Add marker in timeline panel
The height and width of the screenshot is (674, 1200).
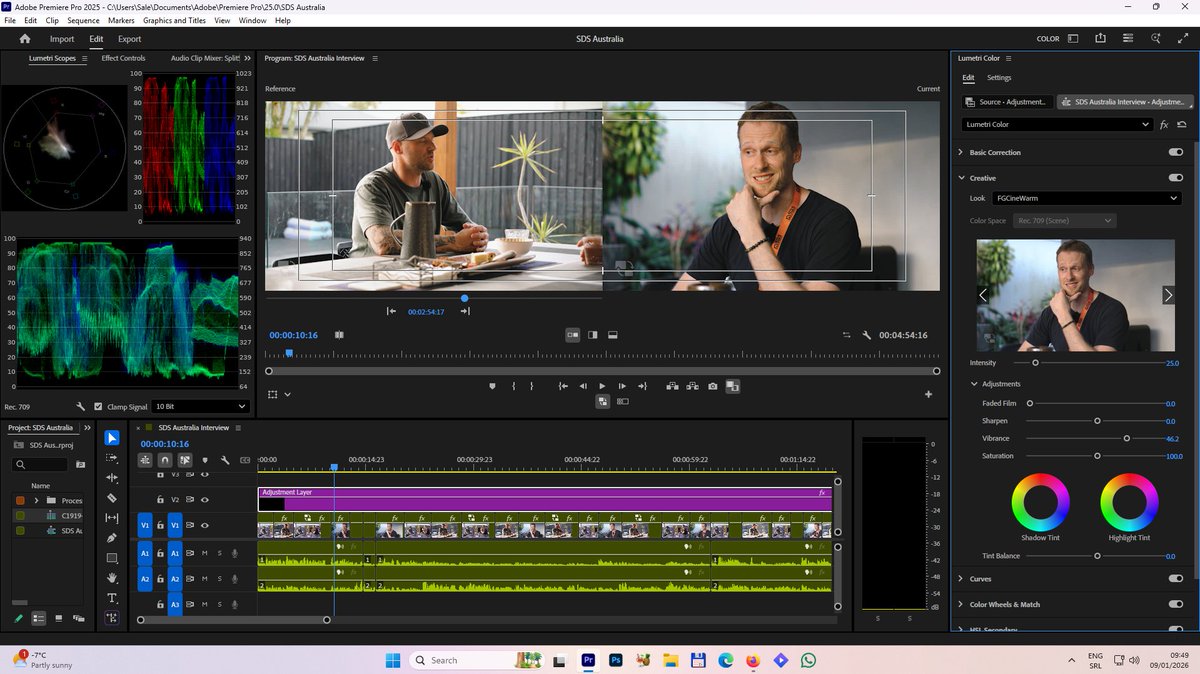(205, 460)
